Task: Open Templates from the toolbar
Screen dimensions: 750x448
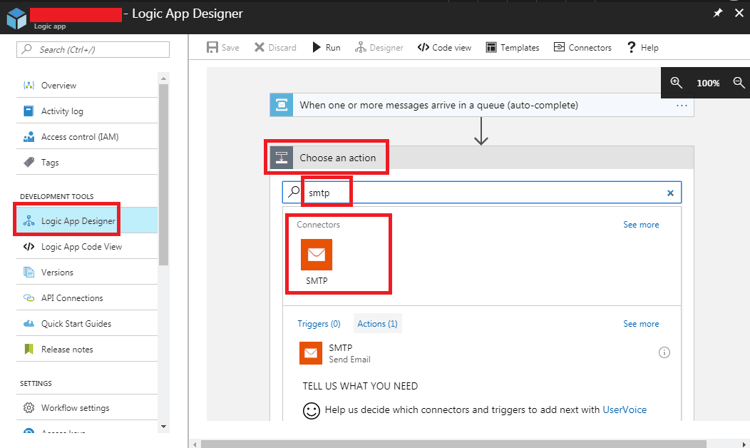Action: tap(512, 47)
